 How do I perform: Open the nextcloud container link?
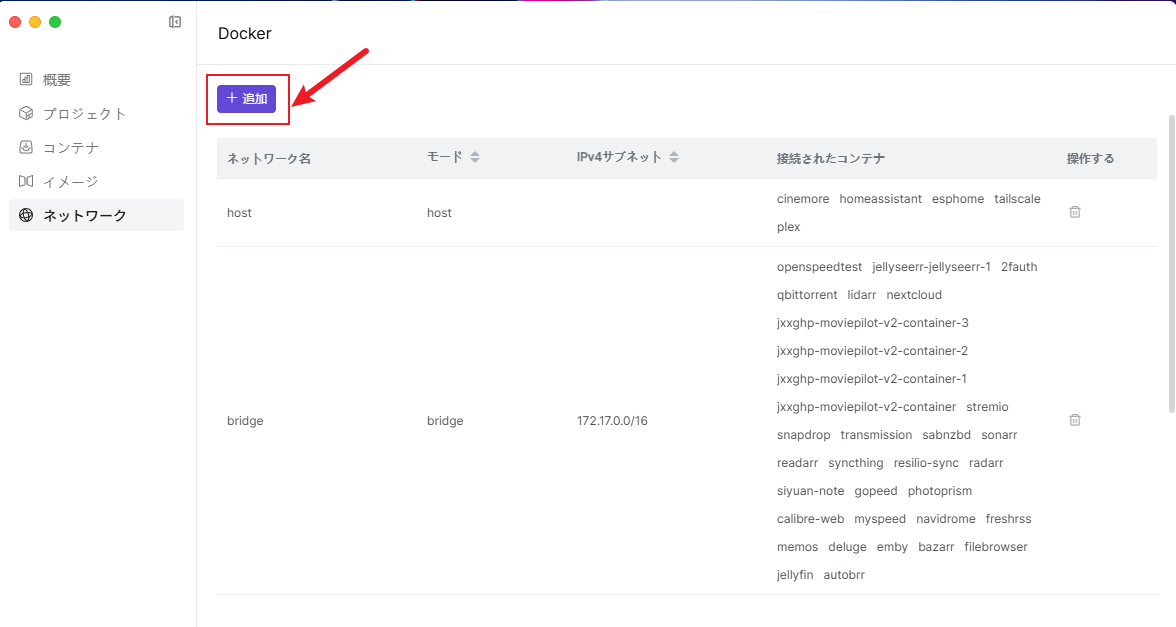(x=914, y=295)
